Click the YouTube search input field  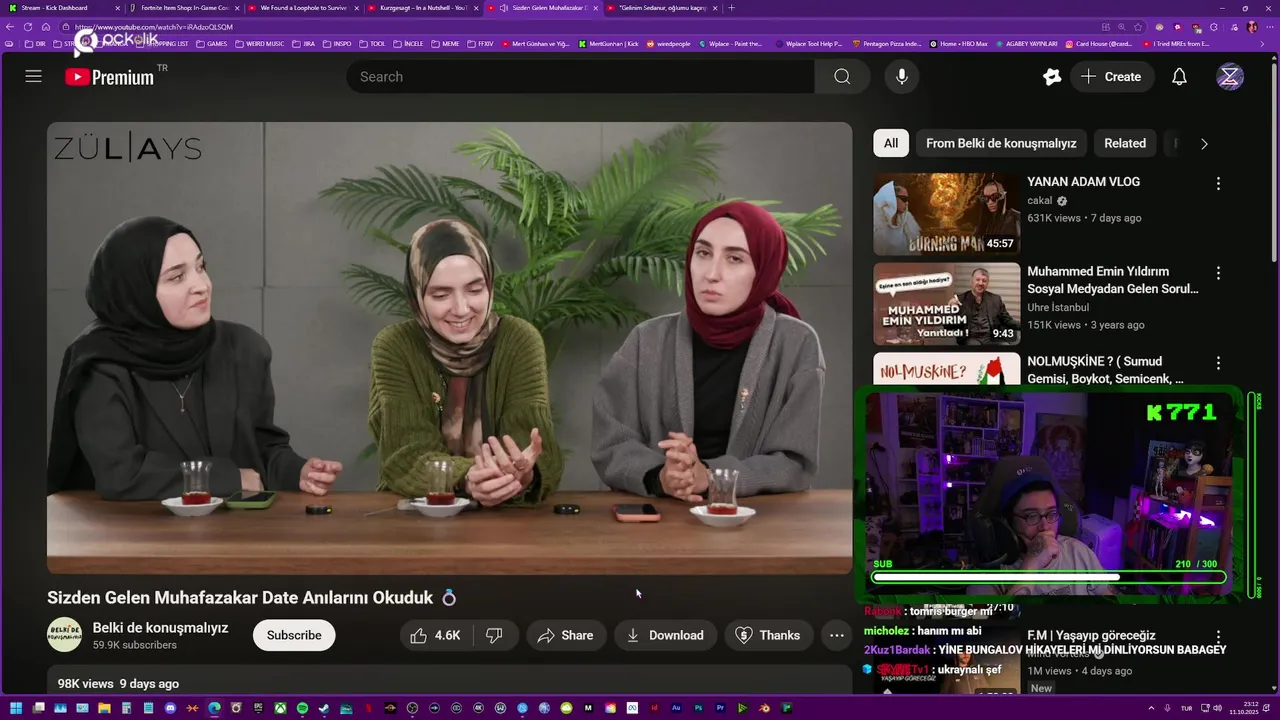click(580, 77)
